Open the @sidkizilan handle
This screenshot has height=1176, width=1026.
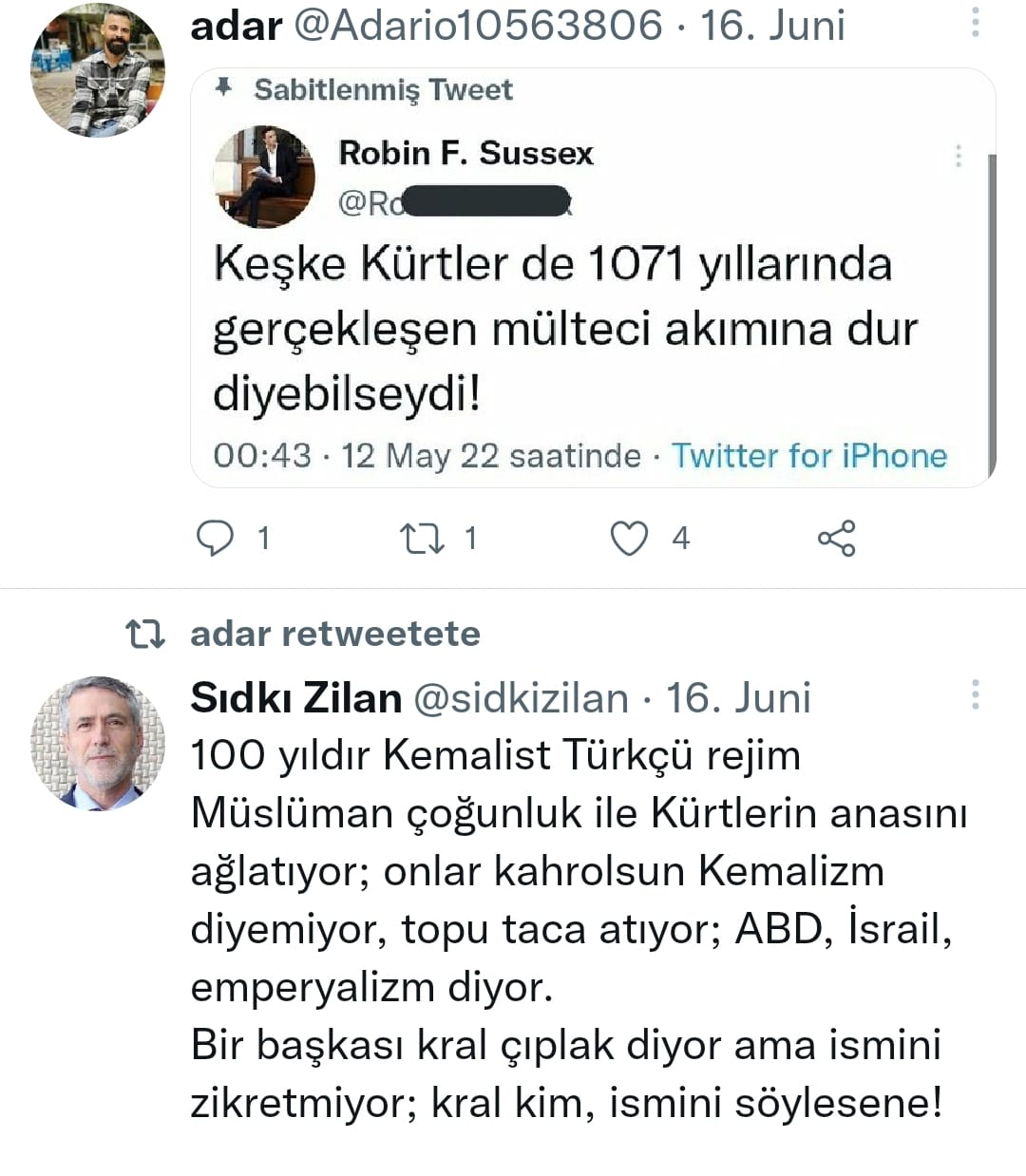click(521, 698)
